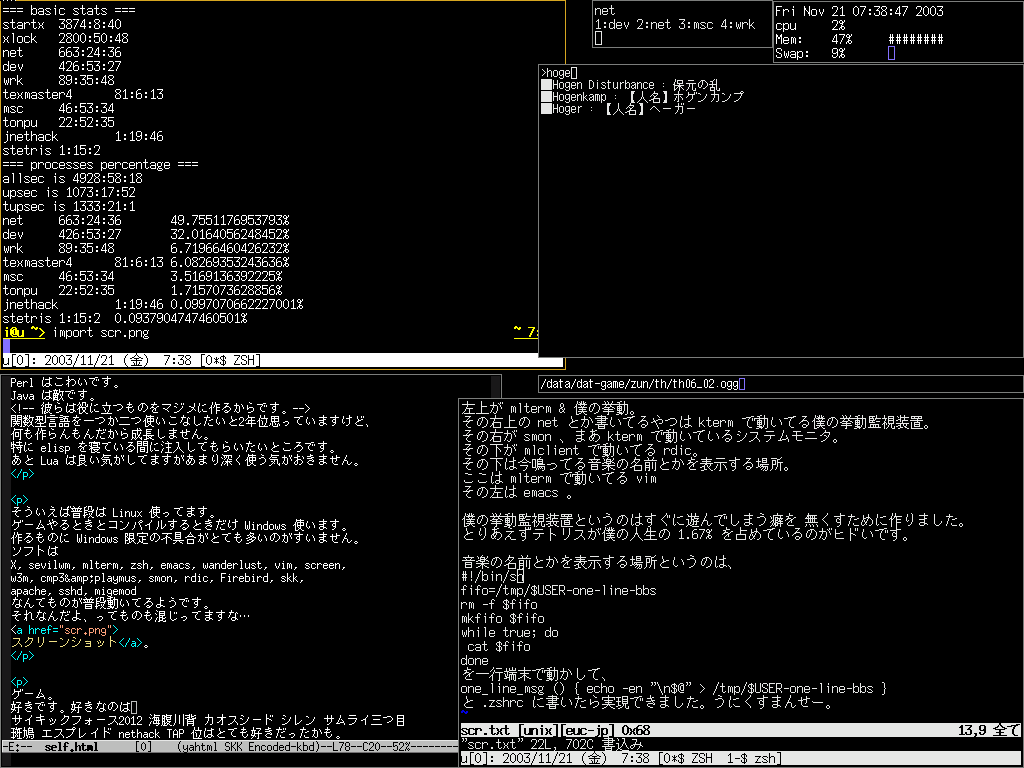Click the 'cat $fifo' line in vim

(x=499, y=647)
